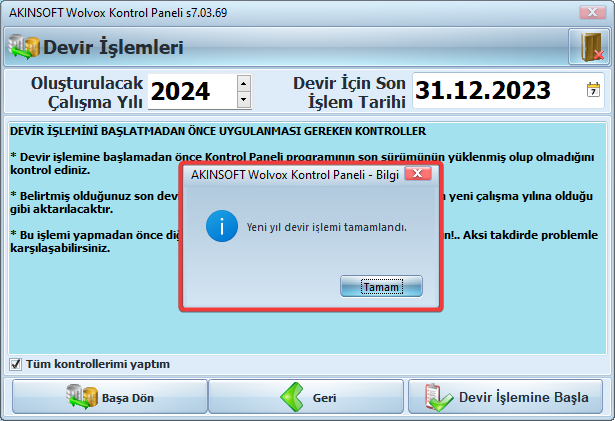Start transfer with Devir İşlemine Başla

(506, 397)
